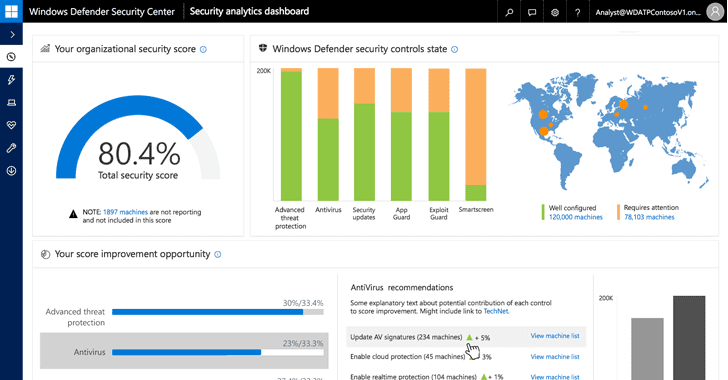Expand the left navigation sidebar chevron
The height and width of the screenshot is (380, 728).
click(12, 34)
